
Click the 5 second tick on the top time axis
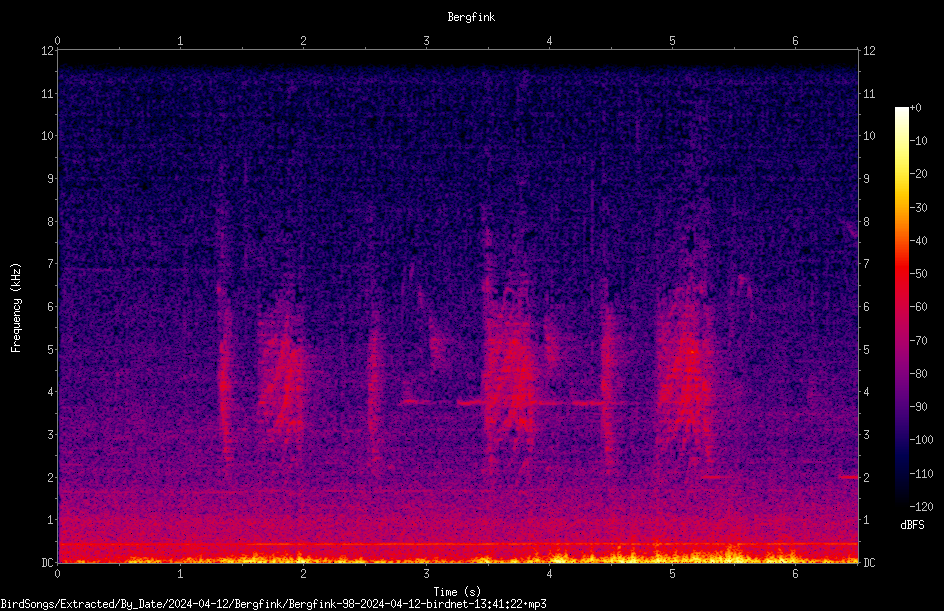point(672,40)
